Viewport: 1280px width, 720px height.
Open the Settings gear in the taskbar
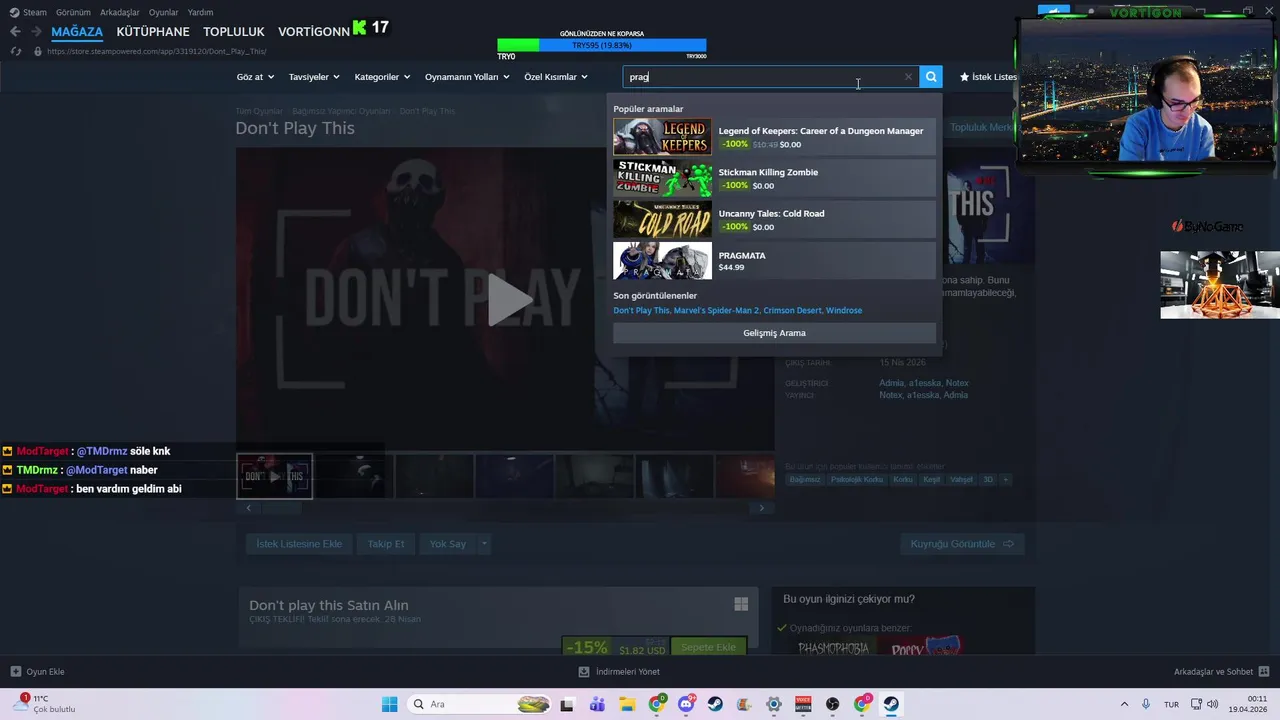[x=773, y=704]
